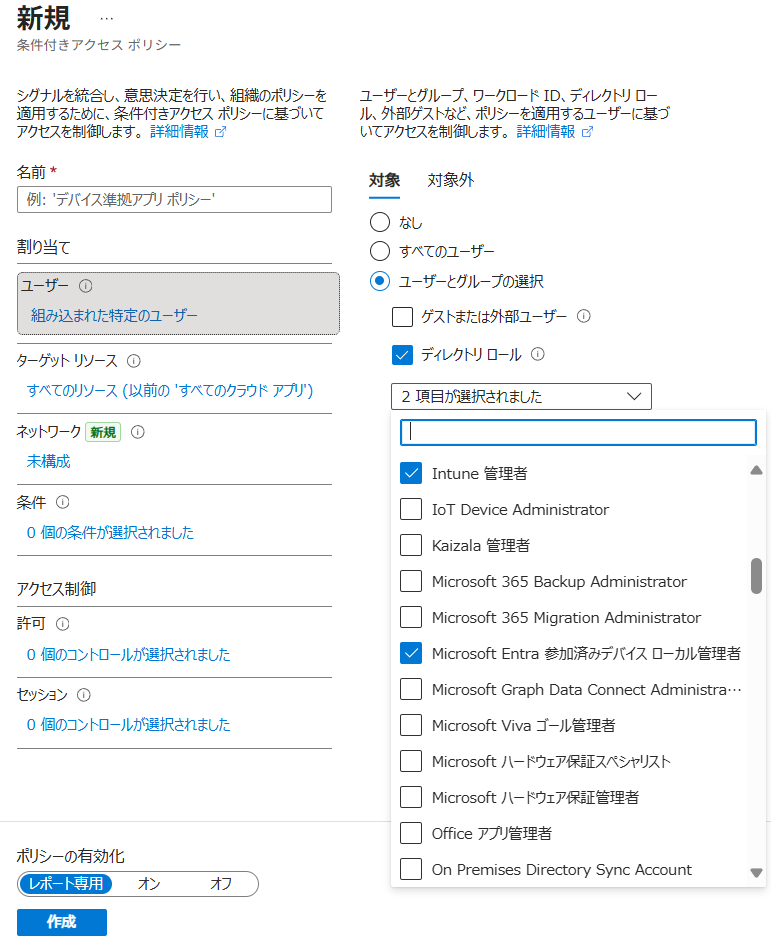
Task: Open the ellipsis menu next to 新規
Action: (107, 19)
